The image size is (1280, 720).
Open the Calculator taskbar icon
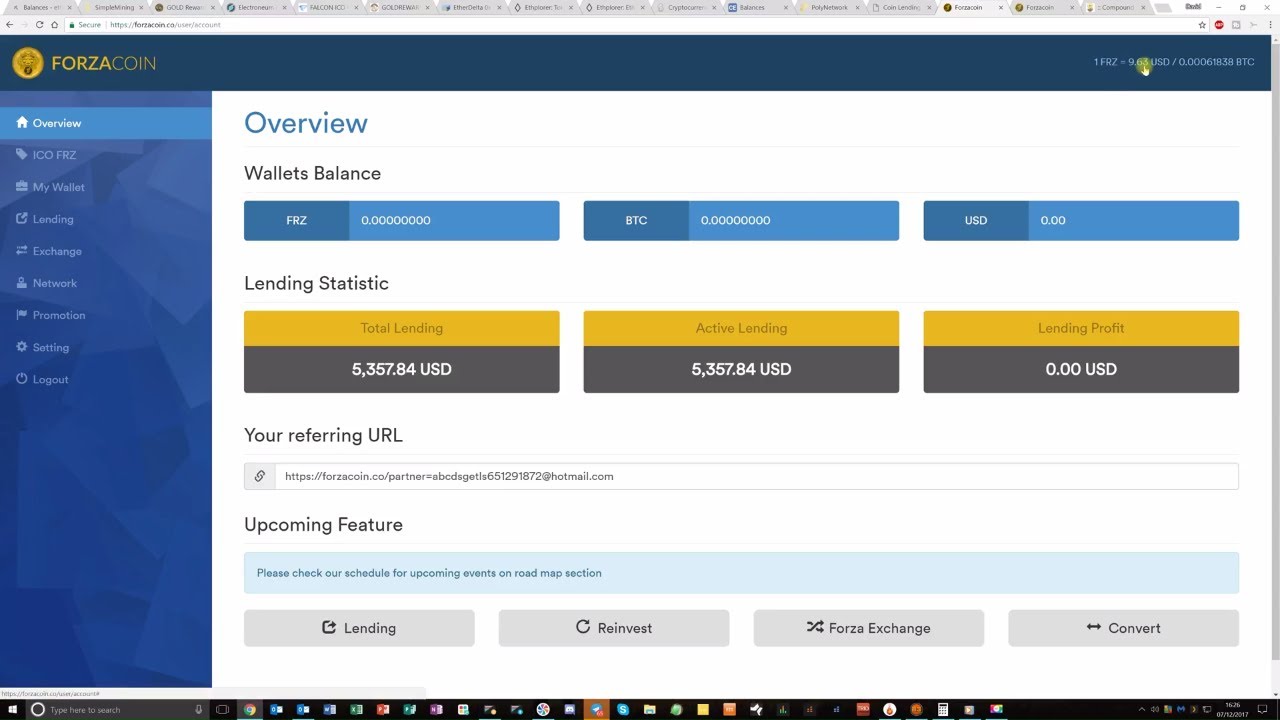pos(943,710)
